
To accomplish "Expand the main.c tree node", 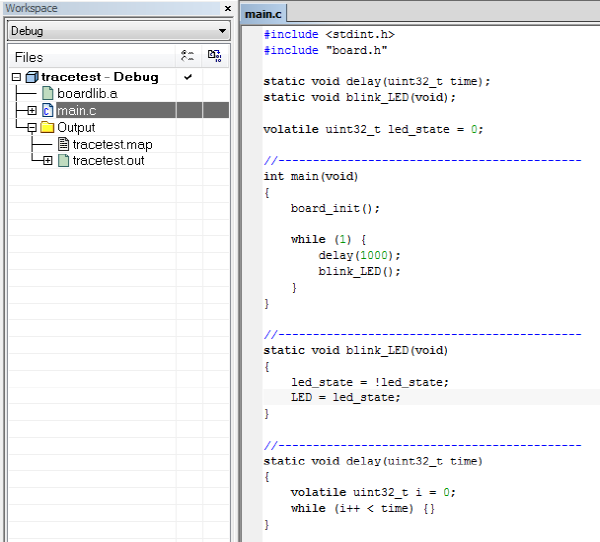I will click(x=32, y=110).
